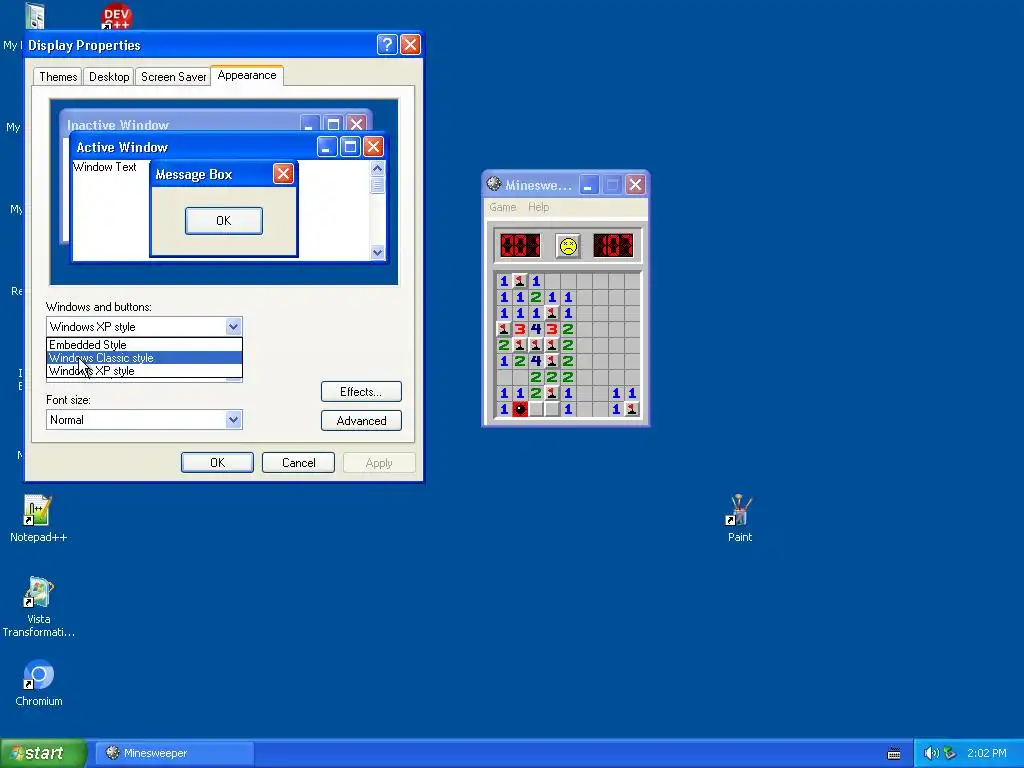1024x768 pixels.
Task: Click the Minesweeper title bar mine icon
Action: [494, 185]
